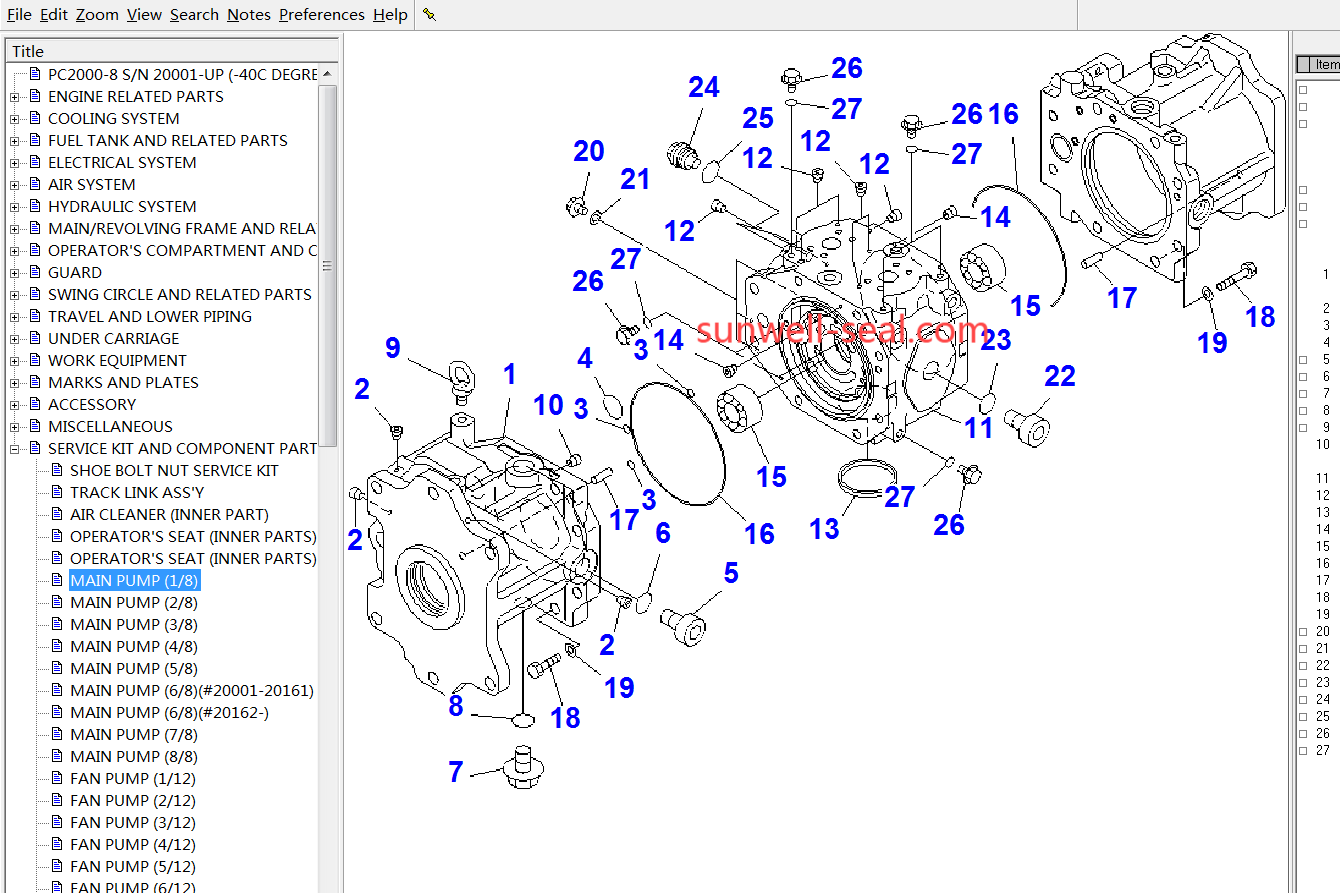Click the document icon beside SHOE BOLT NUT SERVICE KIT
The image size is (1340, 893).
point(57,470)
